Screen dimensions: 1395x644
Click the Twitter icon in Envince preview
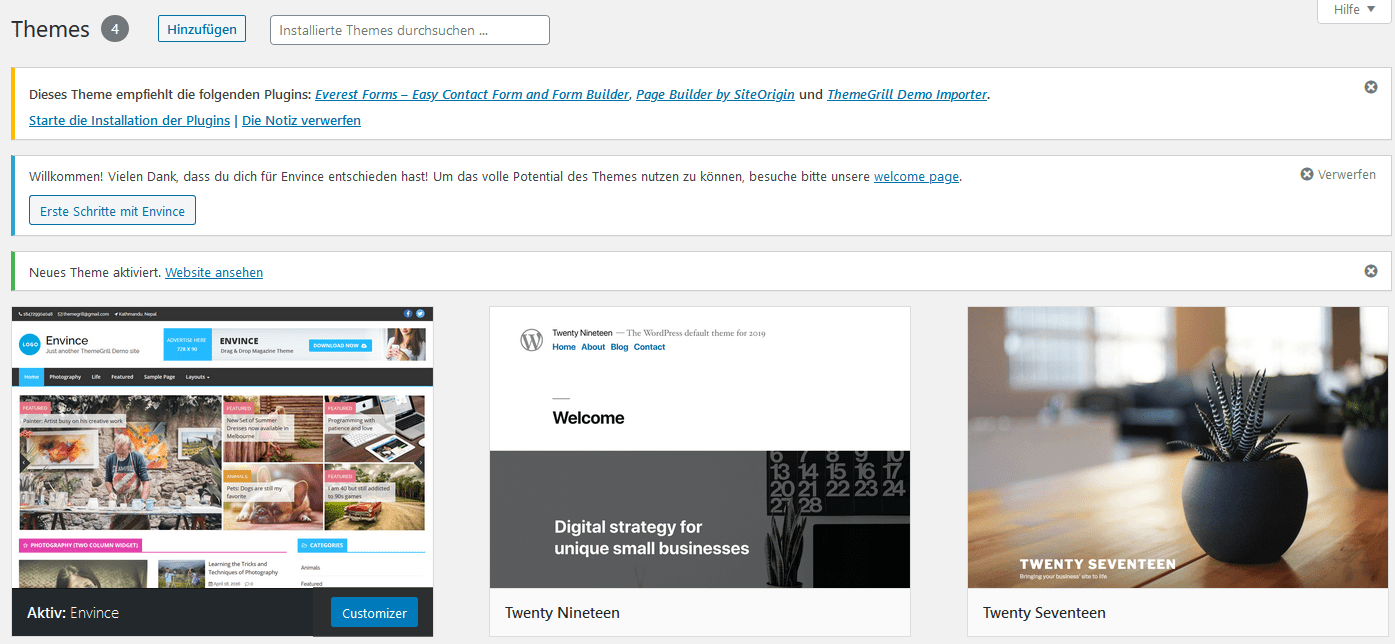pos(420,313)
